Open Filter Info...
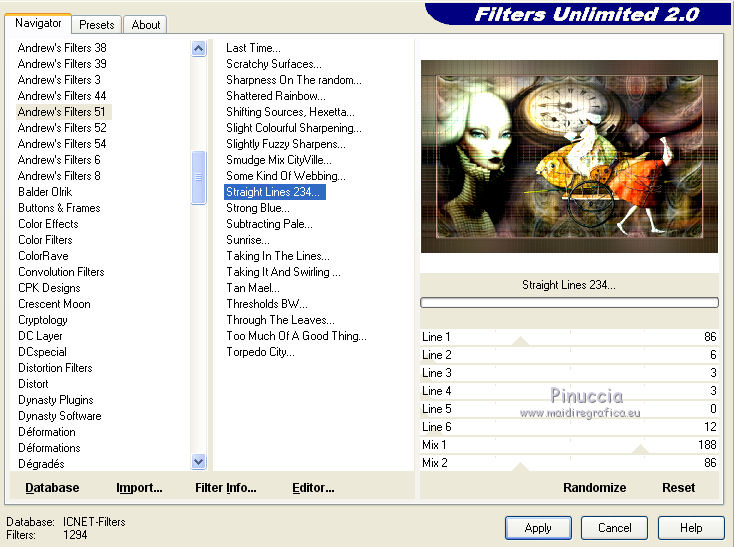The width and height of the screenshot is (734, 547). pos(226,488)
